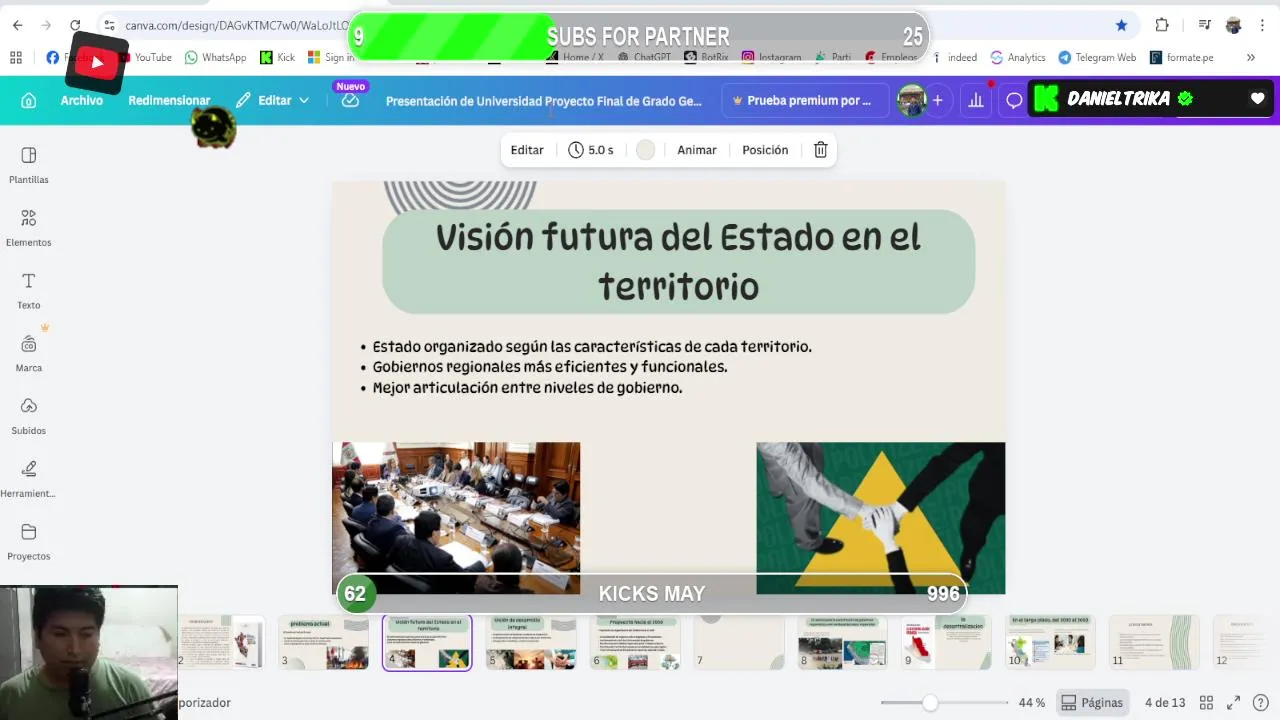Open the timing 5.0 s control
Viewport: 1280px width, 720px height.
[x=591, y=150]
